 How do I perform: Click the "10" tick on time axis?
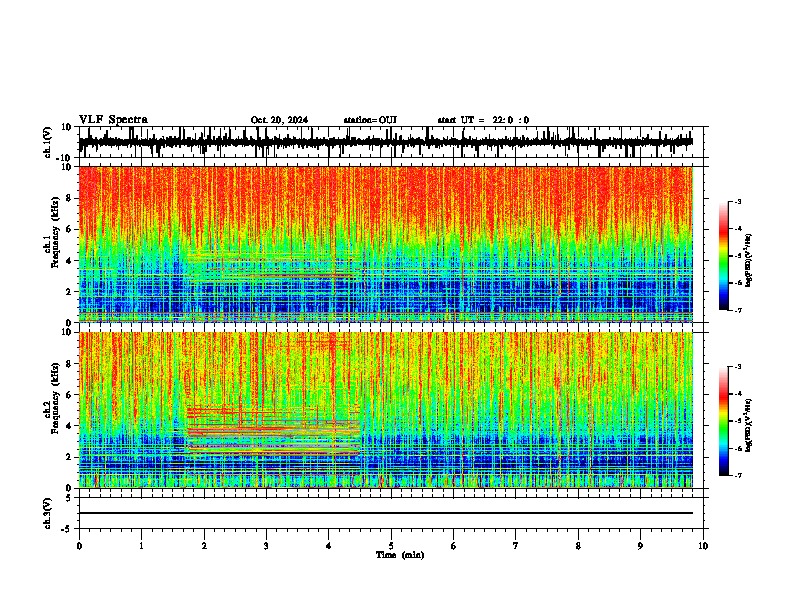pyautogui.click(x=703, y=546)
